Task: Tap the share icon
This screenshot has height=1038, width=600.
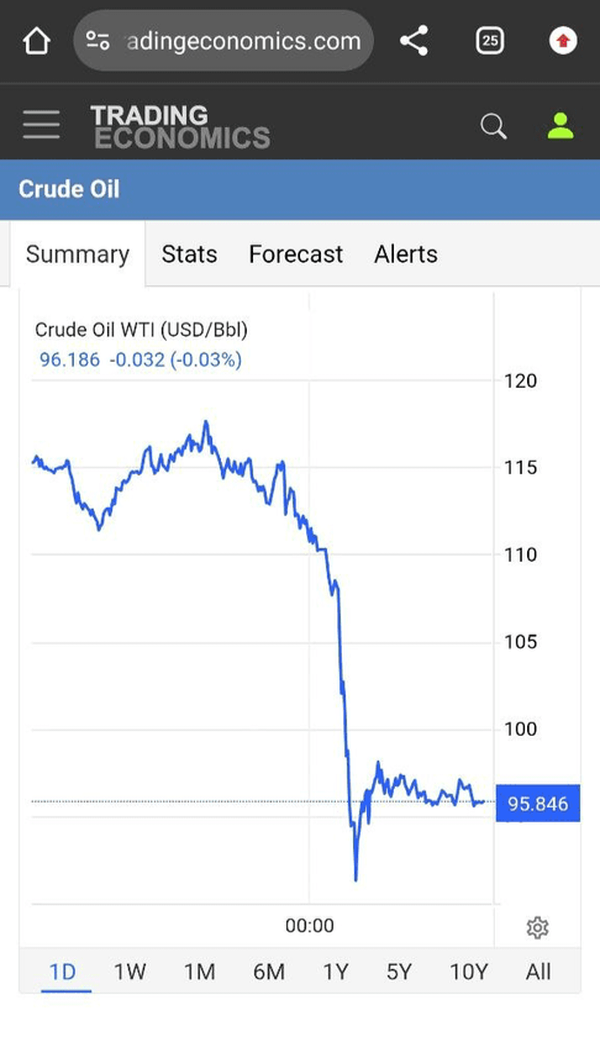Action: (x=413, y=41)
